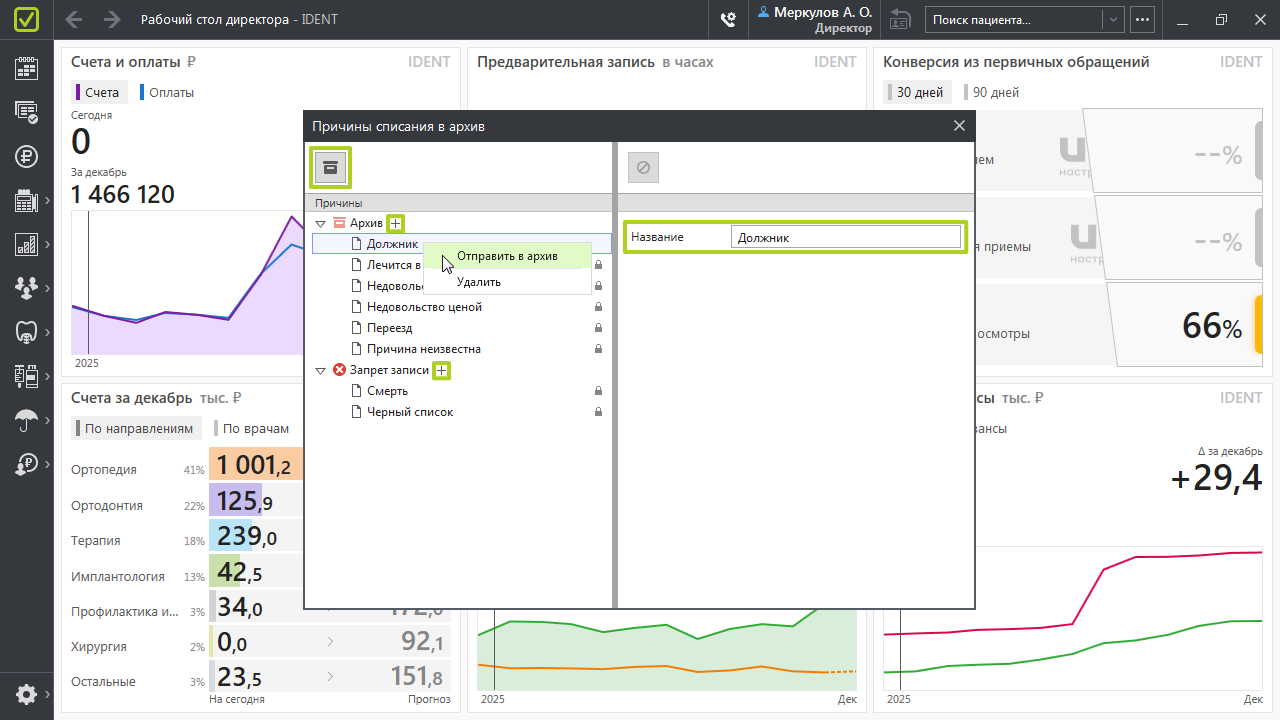Collapse the Запрет записи tree node
This screenshot has height=720, width=1280.
point(320,371)
